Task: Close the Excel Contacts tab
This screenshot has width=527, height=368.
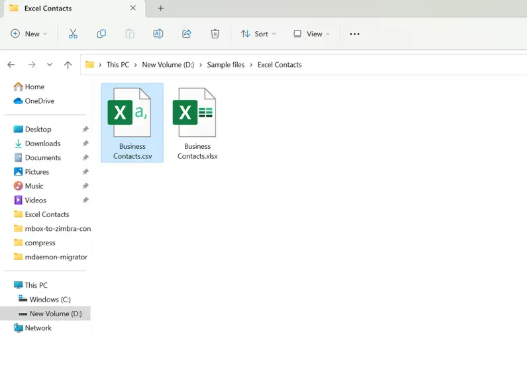Action: tap(133, 8)
